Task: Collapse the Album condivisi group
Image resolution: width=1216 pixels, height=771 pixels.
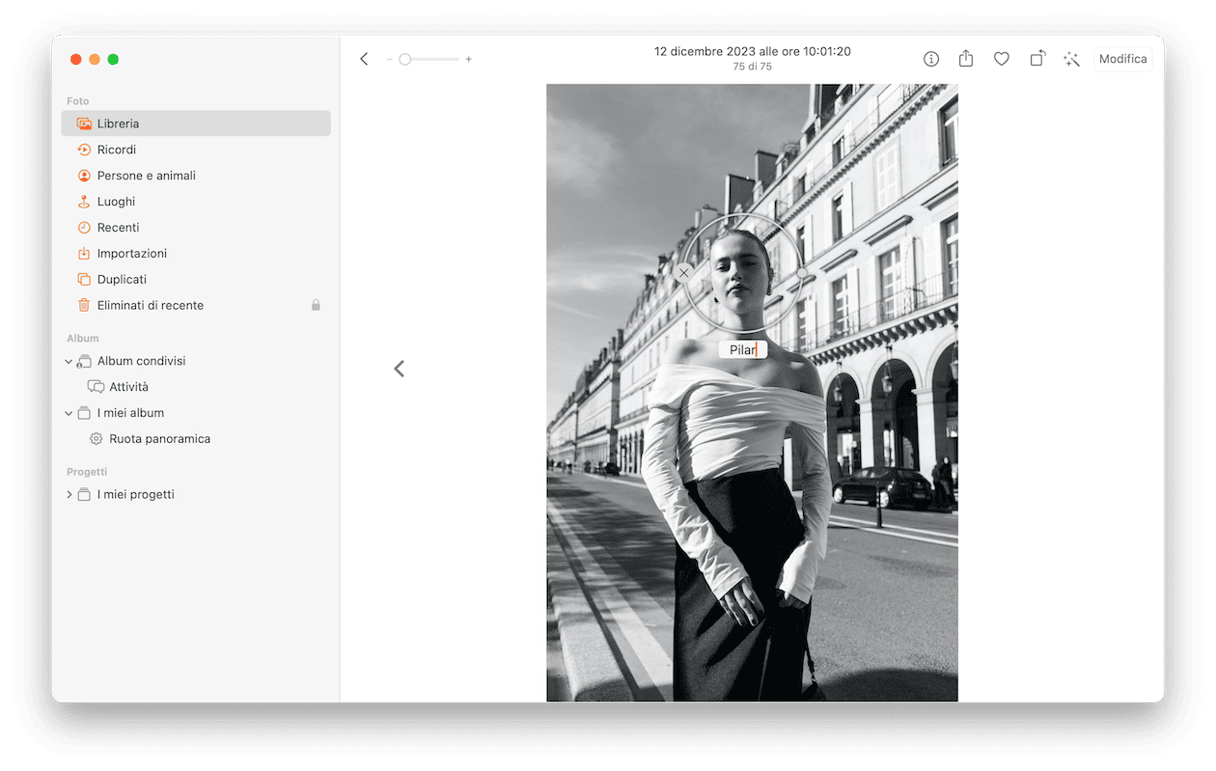Action: pyautogui.click(x=69, y=361)
